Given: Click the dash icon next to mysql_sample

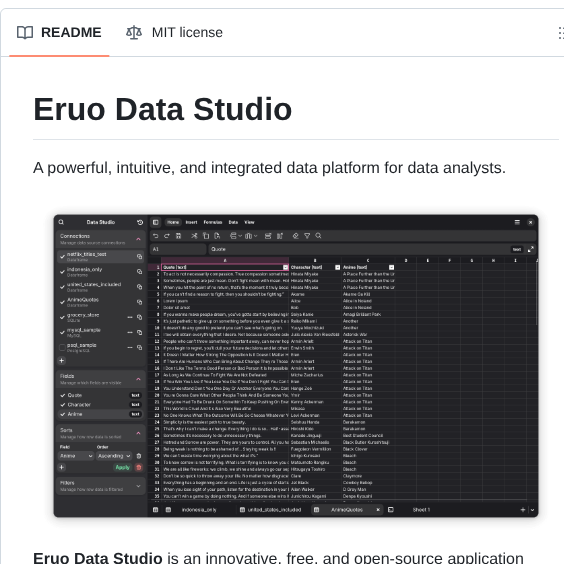Looking at the screenshot, I should coord(130,332).
